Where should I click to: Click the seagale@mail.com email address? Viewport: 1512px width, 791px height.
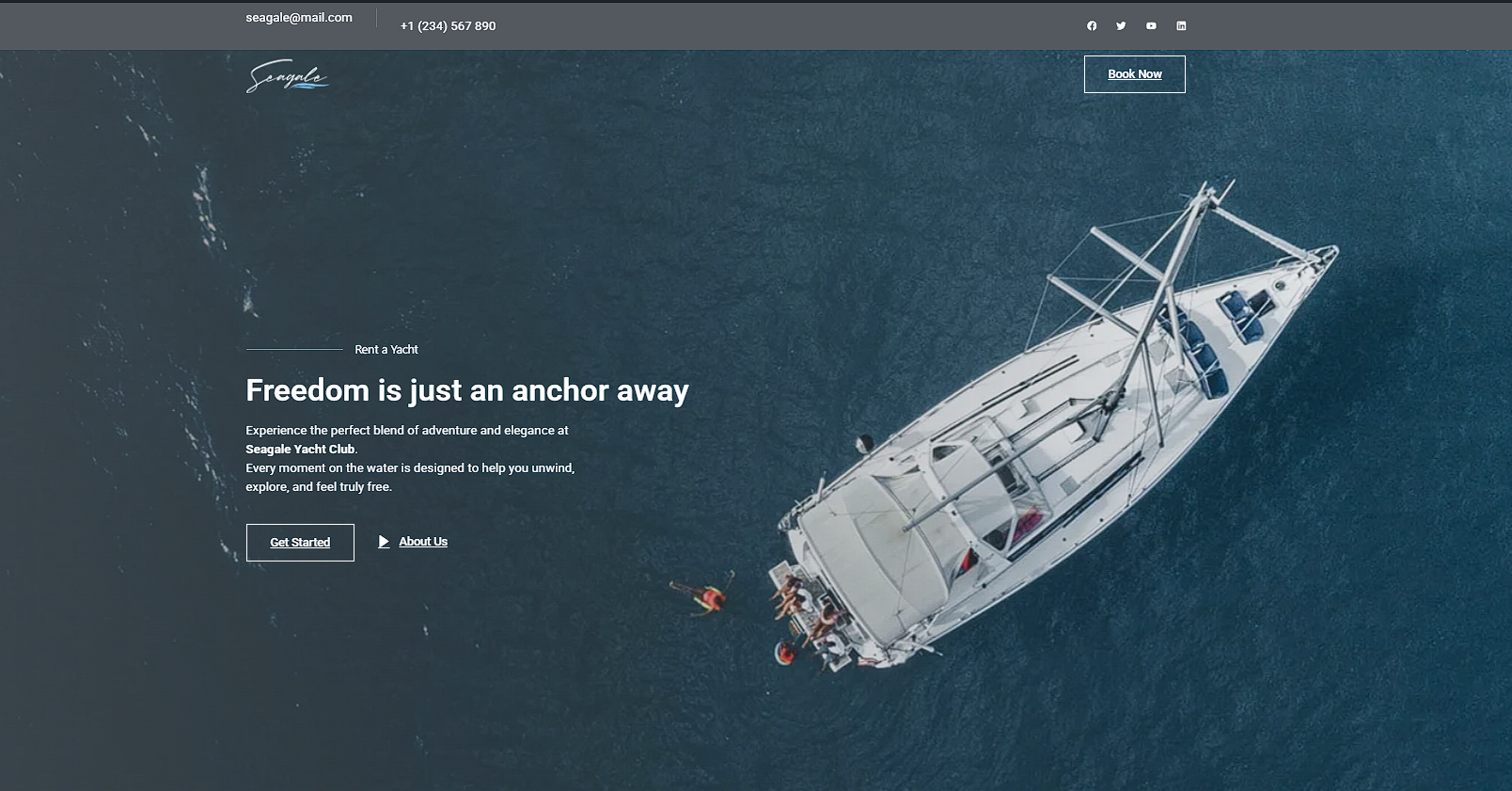pos(299,18)
